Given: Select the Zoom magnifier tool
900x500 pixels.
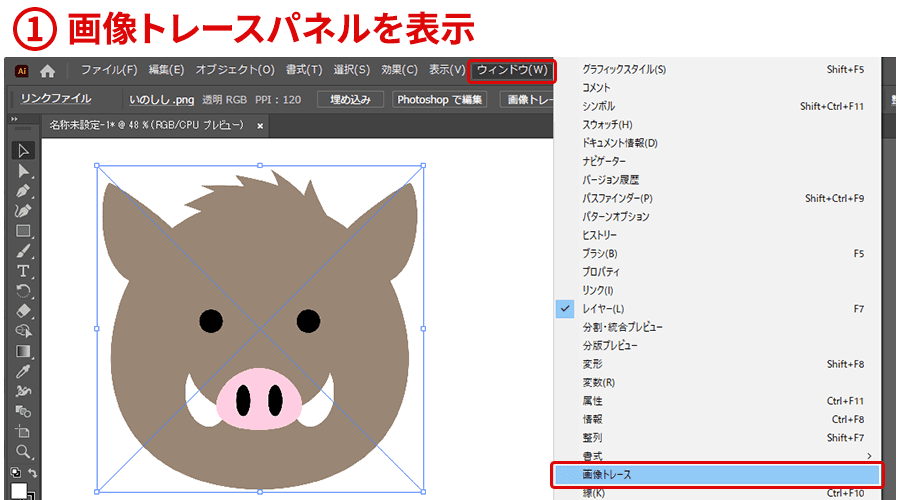Looking at the screenshot, I should click(23, 451).
